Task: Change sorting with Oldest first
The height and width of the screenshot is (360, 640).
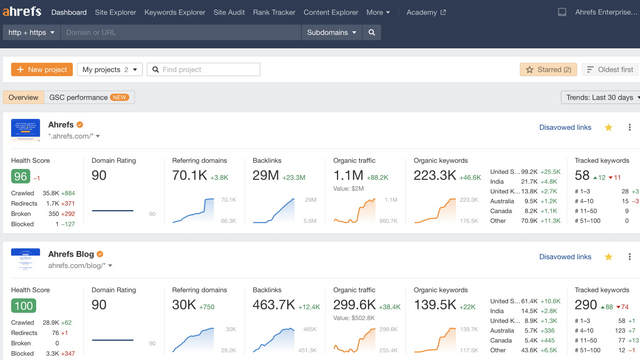Action: pyautogui.click(x=610, y=69)
